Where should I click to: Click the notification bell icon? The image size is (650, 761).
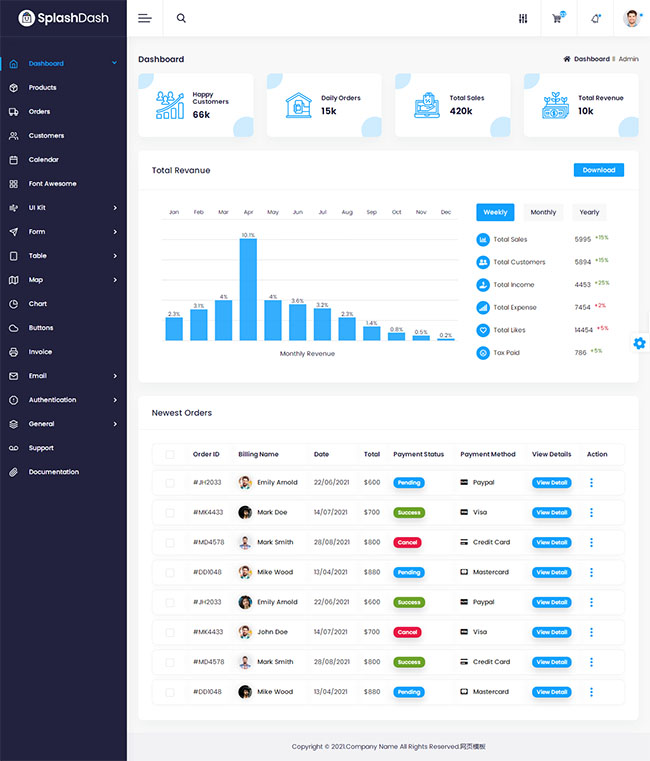tap(596, 18)
